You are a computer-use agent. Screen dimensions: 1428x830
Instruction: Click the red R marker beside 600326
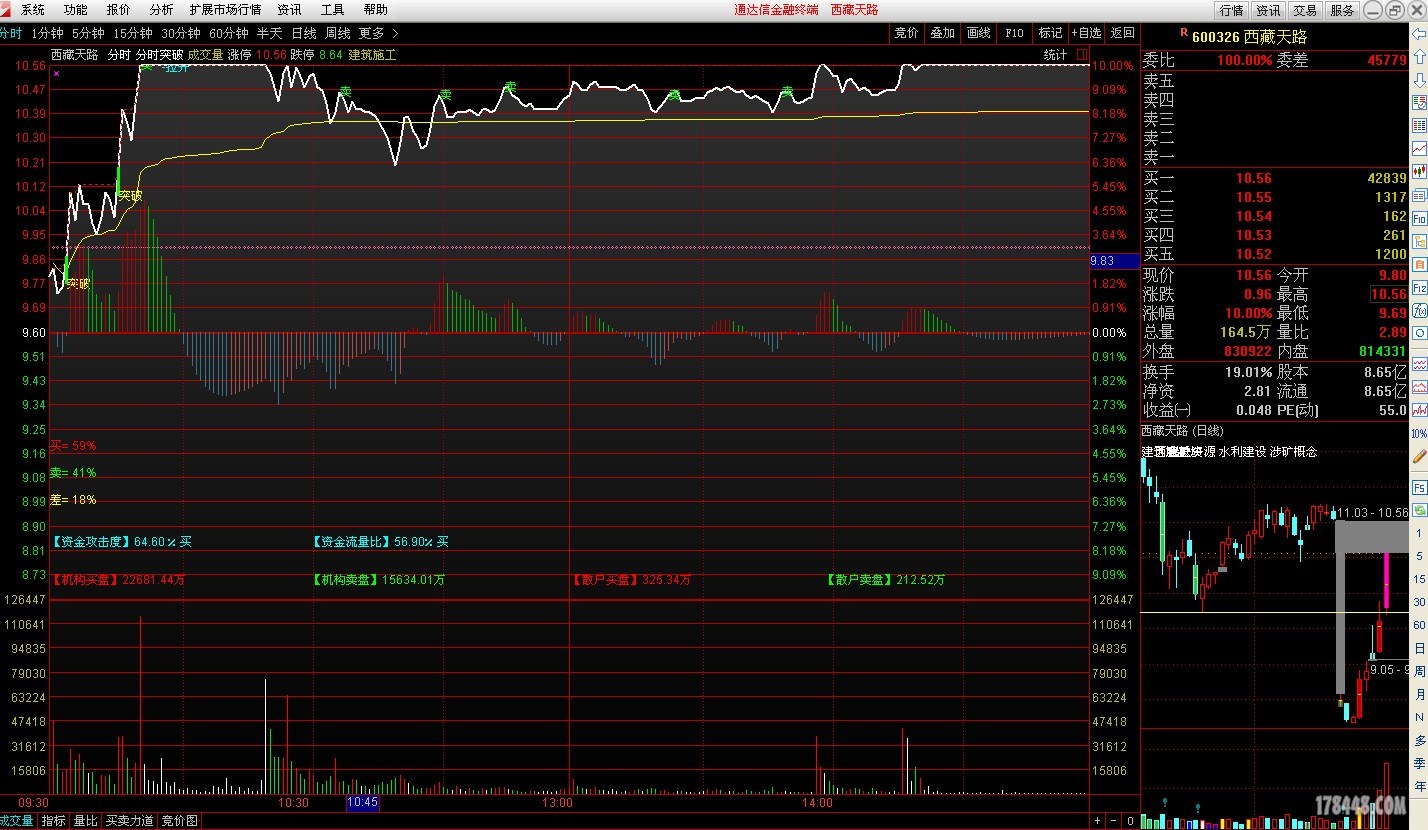(x=1184, y=33)
